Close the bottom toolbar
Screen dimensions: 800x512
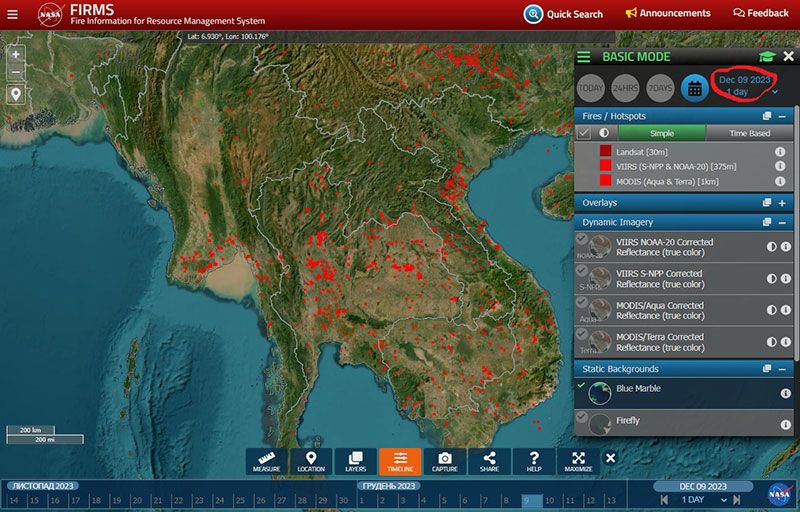610,458
